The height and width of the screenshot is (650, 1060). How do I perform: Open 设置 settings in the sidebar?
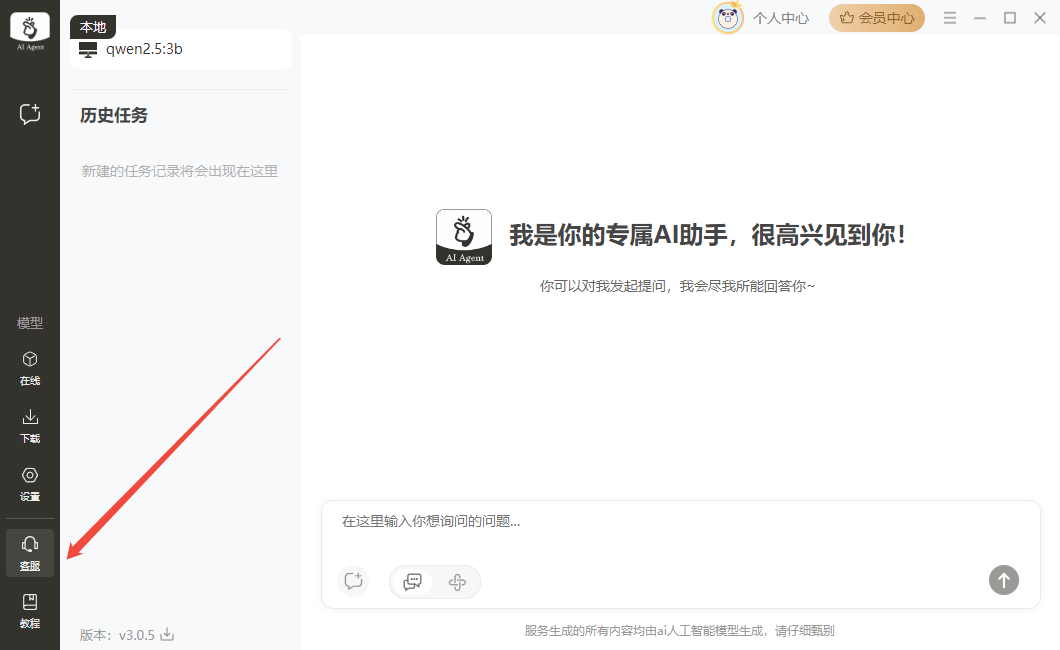[x=30, y=483]
